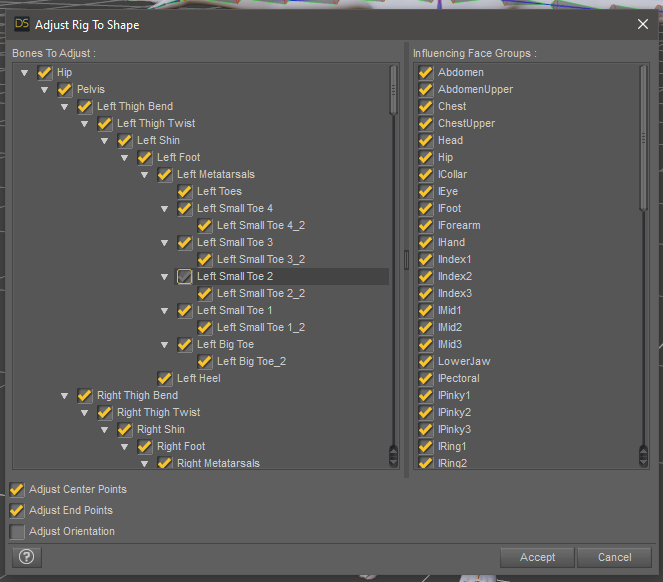Uncheck the LowerJaw face group
Image resolution: width=663 pixels, height=582 pixels.
pos(425,361)
